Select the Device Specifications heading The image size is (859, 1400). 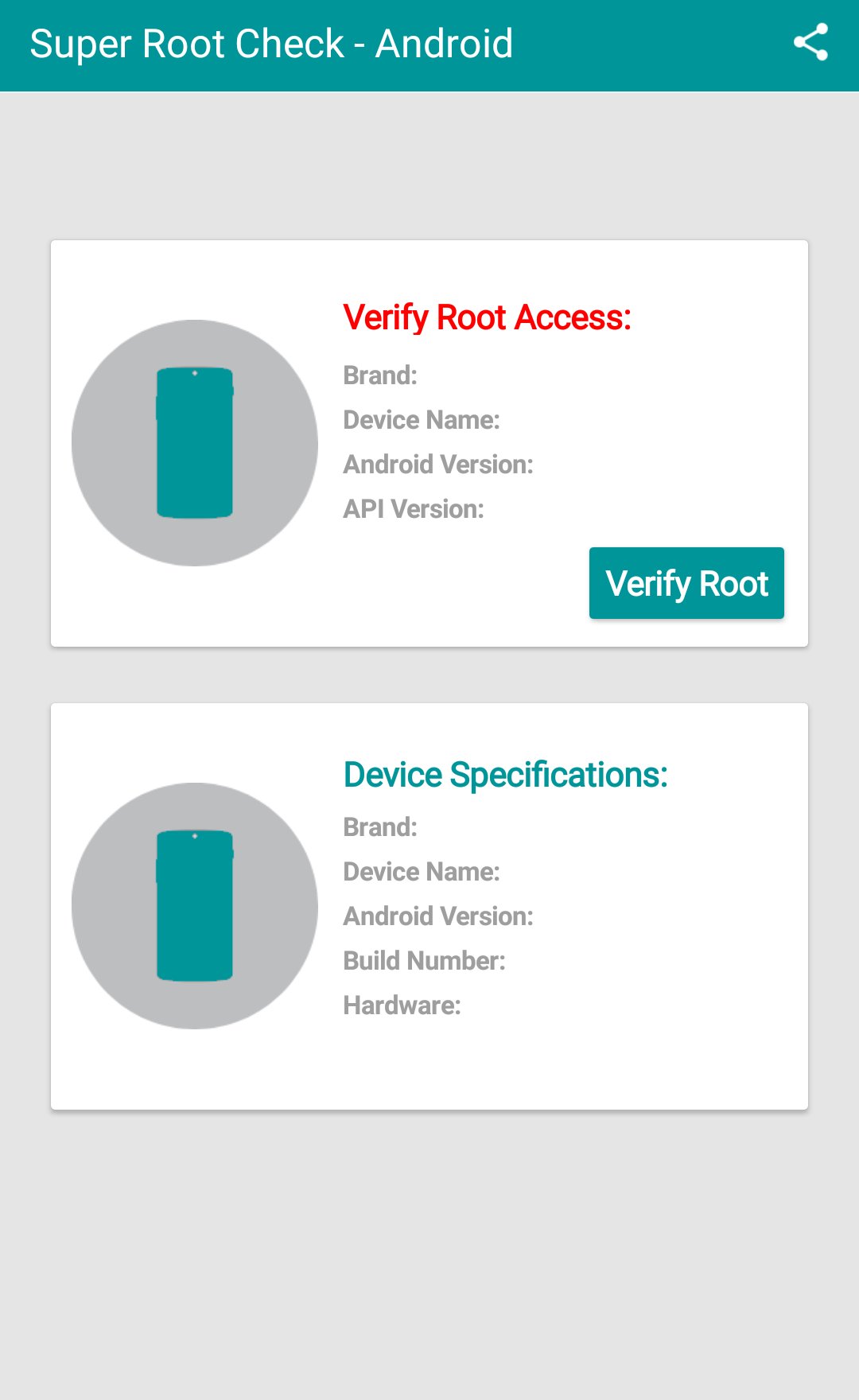click(x=505, y=775)
